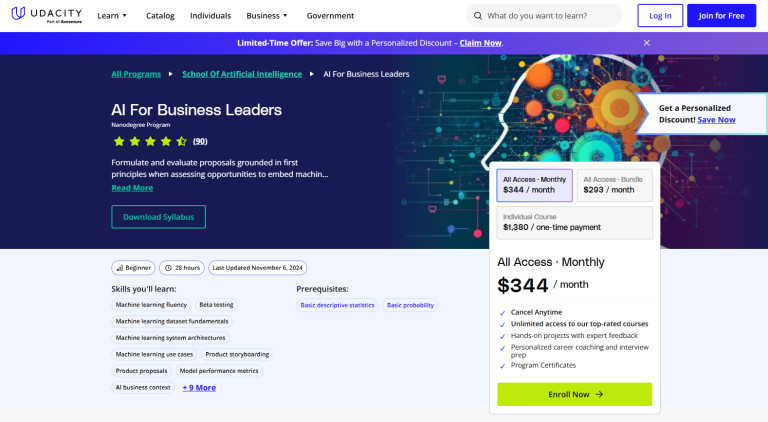Image resolution: width=768 pixels, height=422 pixels.
Task: Click the arrow in Enroll Now button
Action: (x=599, y=394)
